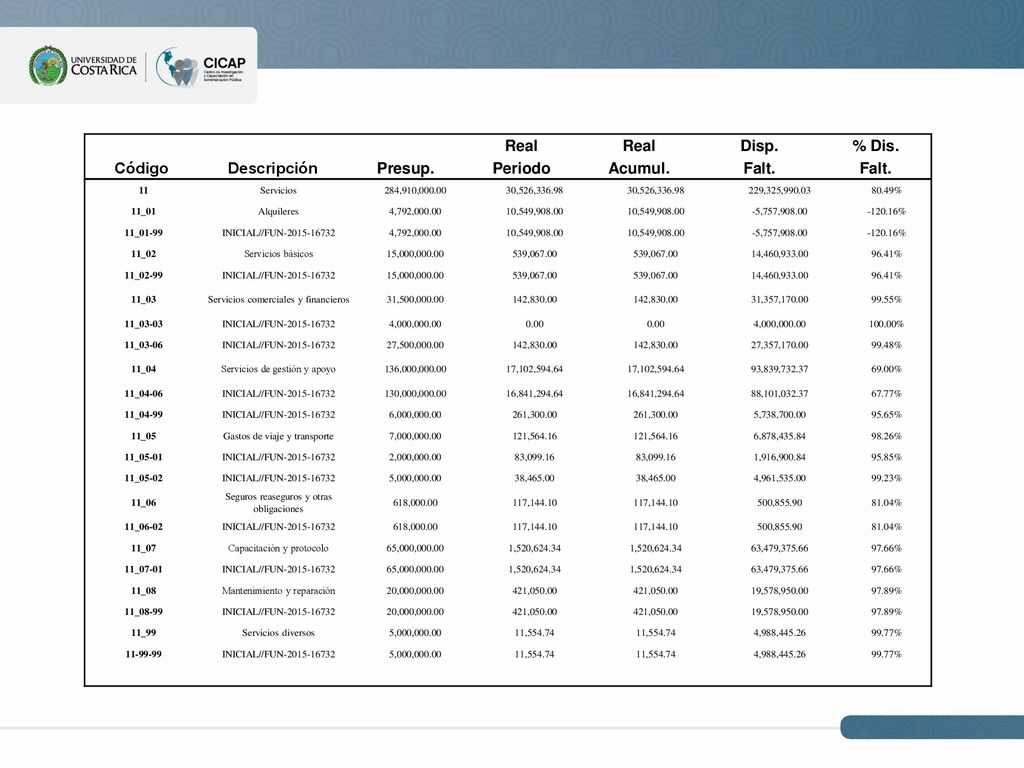Image resolution: width=1024 pixels, height=768 pixels.
Task: Click Capacitación y protocolo description
Action: click(278, 549)
